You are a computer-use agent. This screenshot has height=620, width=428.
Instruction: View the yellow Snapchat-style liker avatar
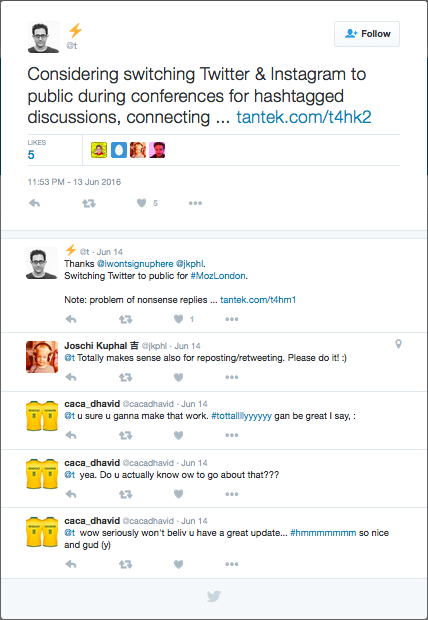[x=99, y=150]
